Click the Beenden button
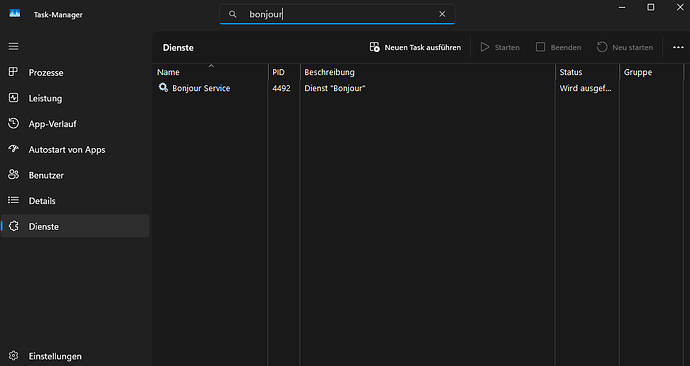This screenshot has width=690, height=366. (x=558, y=47)
